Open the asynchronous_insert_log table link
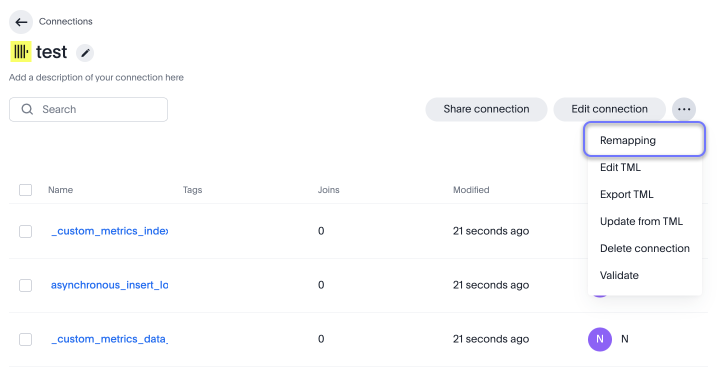This screenshot has width=721, height=373. 109,285
